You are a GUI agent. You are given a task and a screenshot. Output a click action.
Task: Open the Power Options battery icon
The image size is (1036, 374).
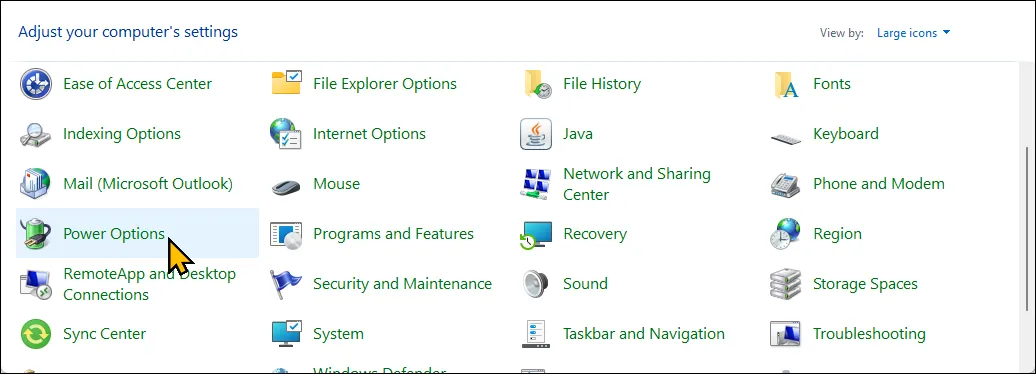coord(36,234)
